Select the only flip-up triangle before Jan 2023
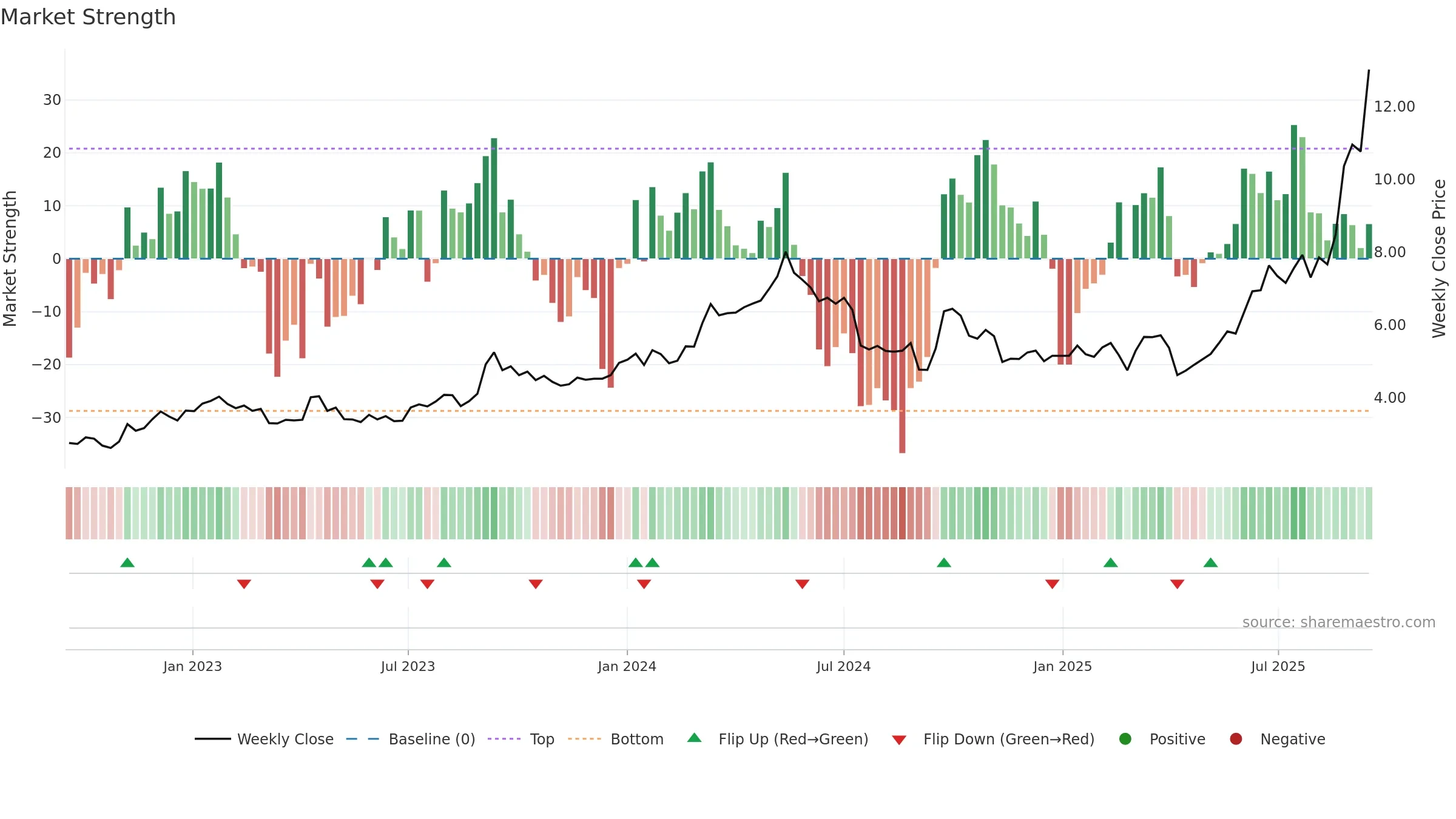Viewport: 1456px width, 819px height. tap(127, 562)
